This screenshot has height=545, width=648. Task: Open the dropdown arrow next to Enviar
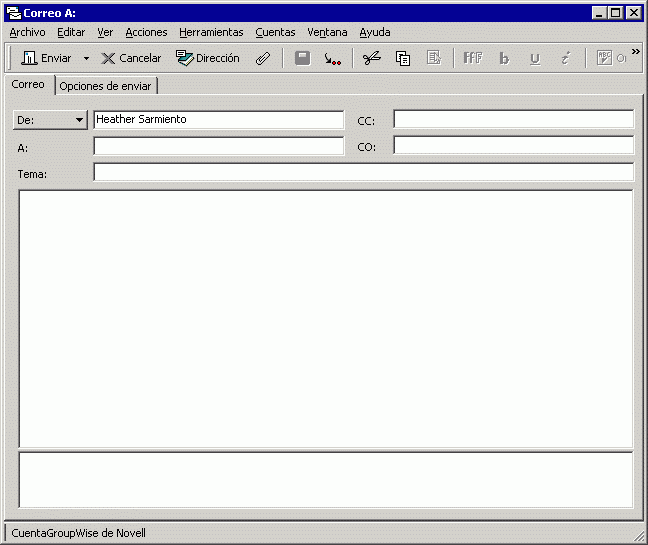click(x=86, y=58)
